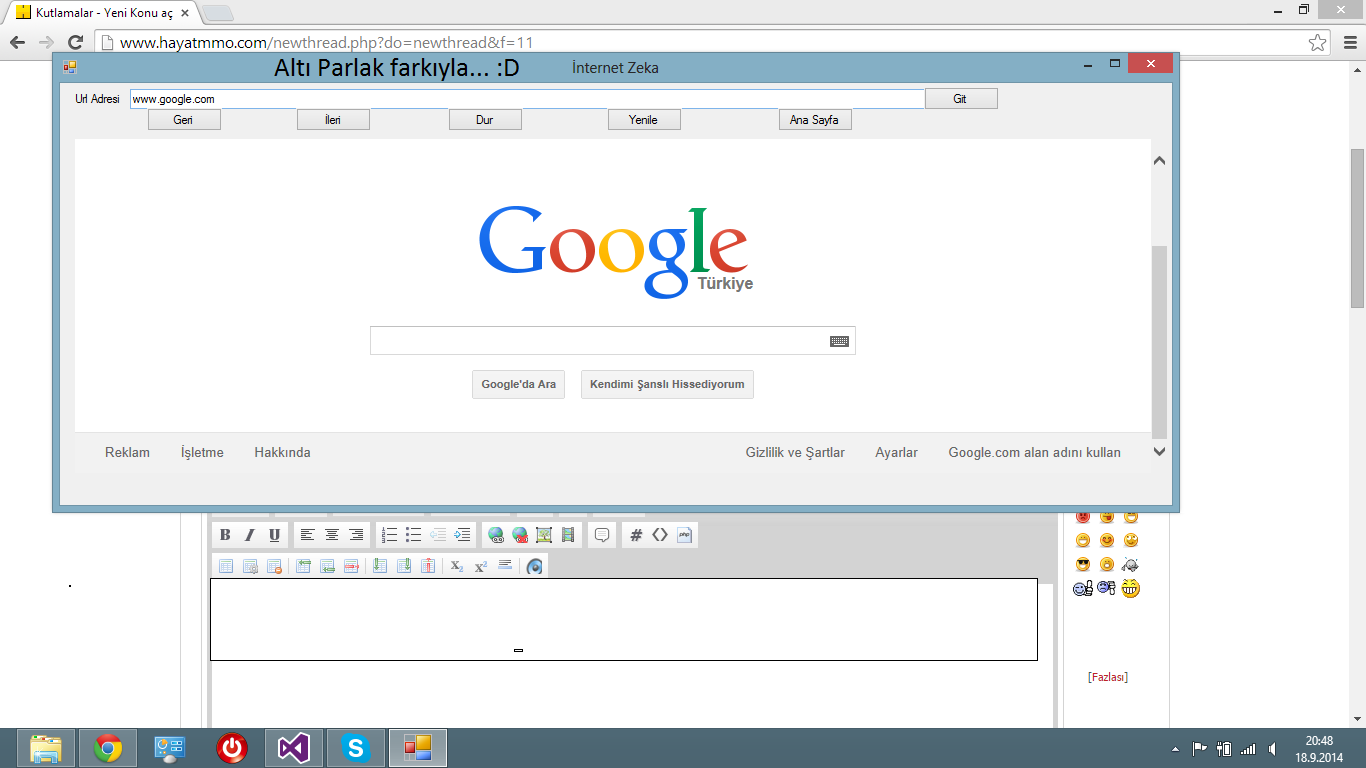This screenshot has height=768, width=1366.
Task: Open Skype from the taskbar
Action: tap(356, 748)
